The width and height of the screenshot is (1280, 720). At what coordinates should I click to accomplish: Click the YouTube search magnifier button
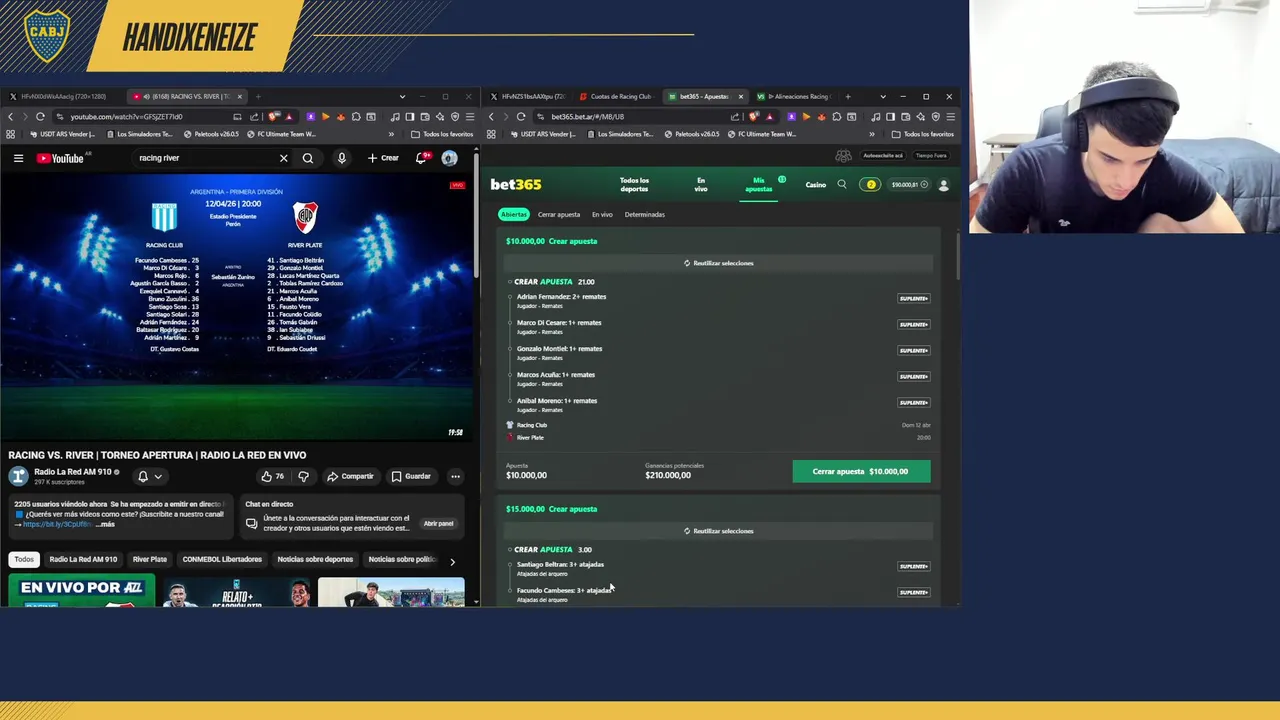point(308,158)
